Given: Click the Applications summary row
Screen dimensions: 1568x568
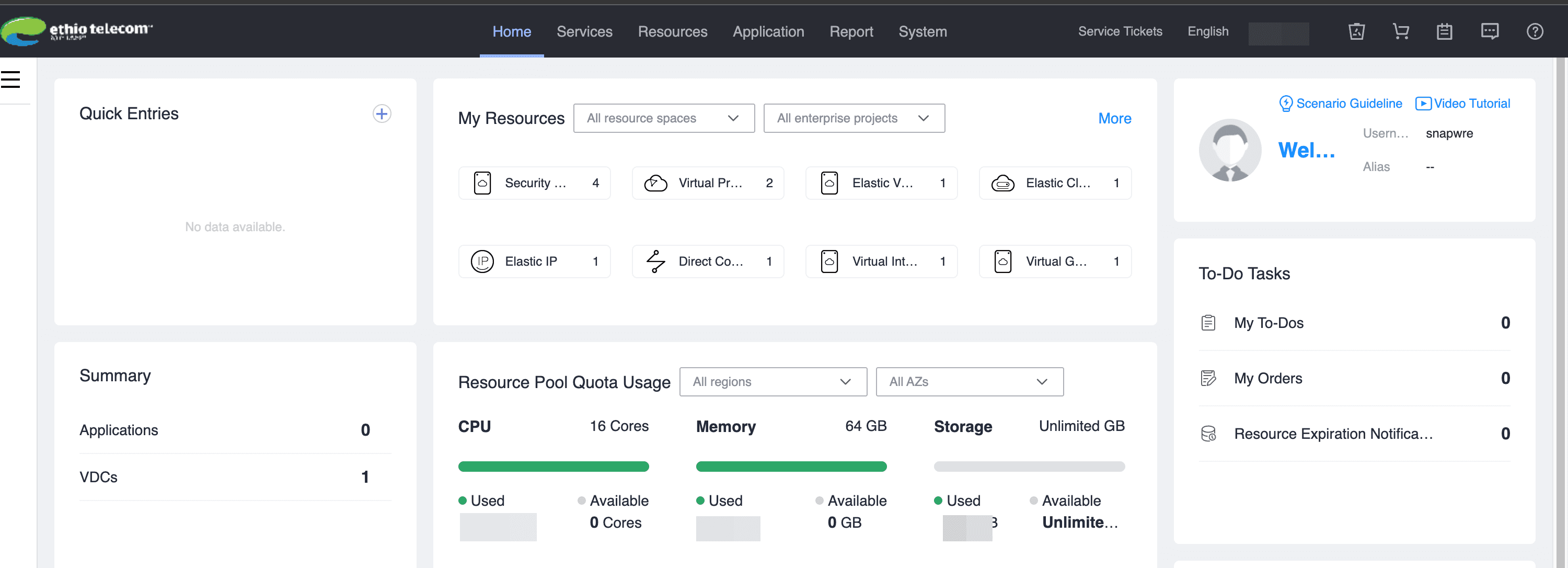Looking at the screenshot, I should (x=235, y=430).
